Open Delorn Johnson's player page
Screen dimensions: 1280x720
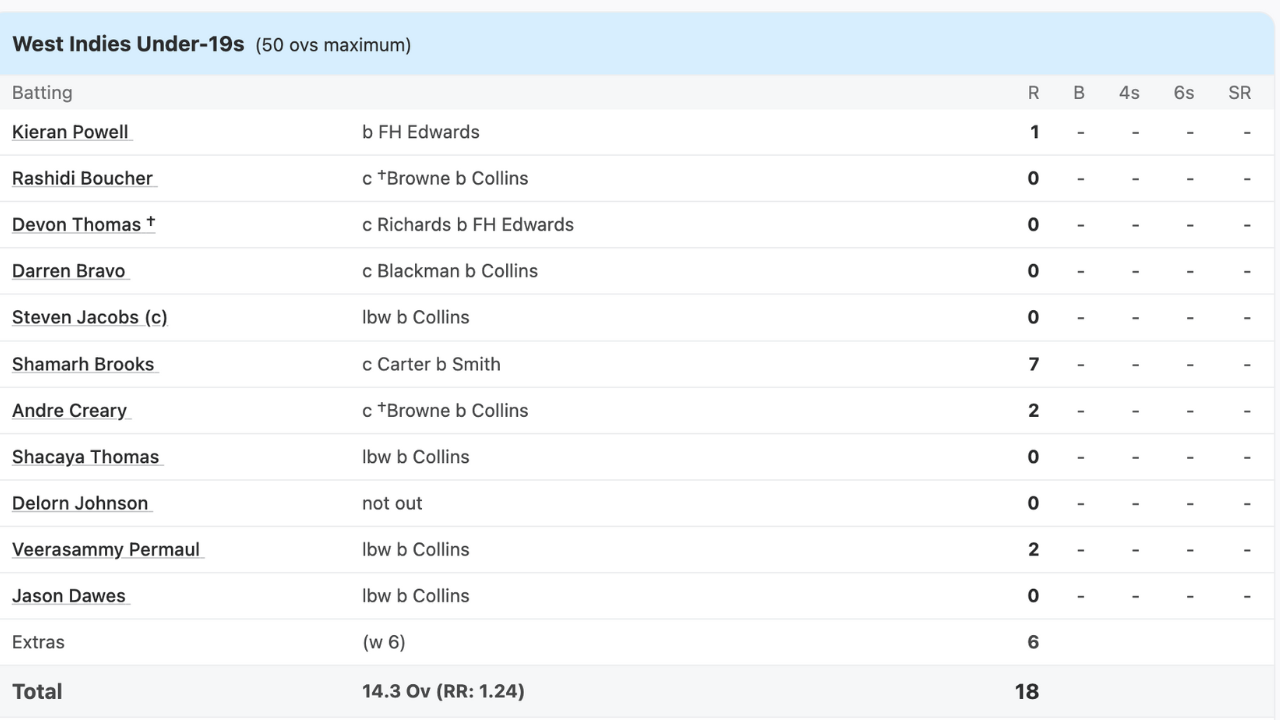pyautogui.click(x=80, y=503)
